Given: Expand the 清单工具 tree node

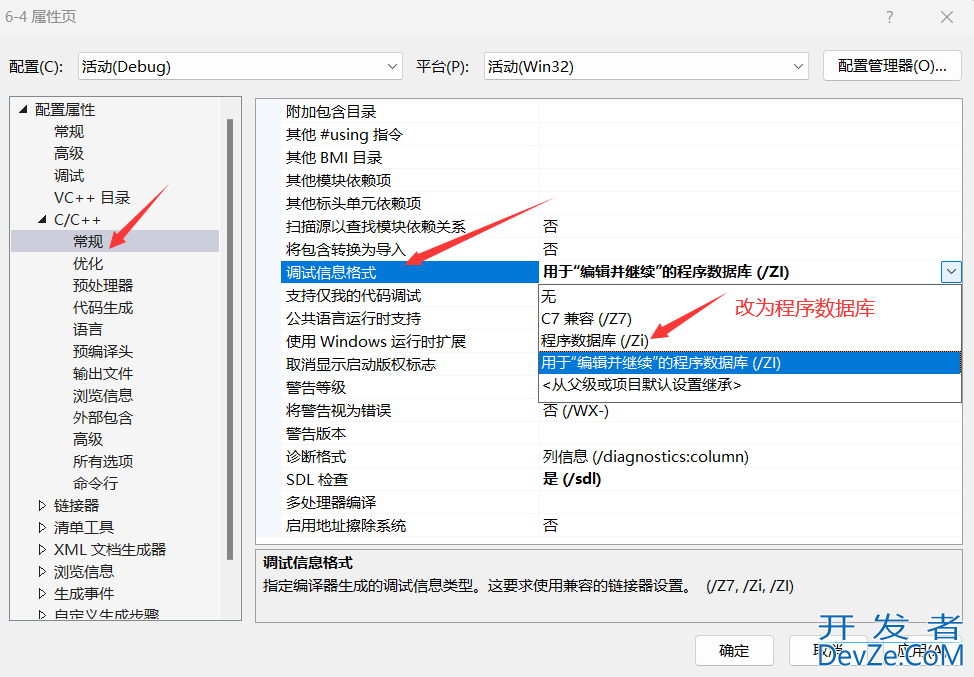Looking at the screenshot, I should [x=42, y=528].
